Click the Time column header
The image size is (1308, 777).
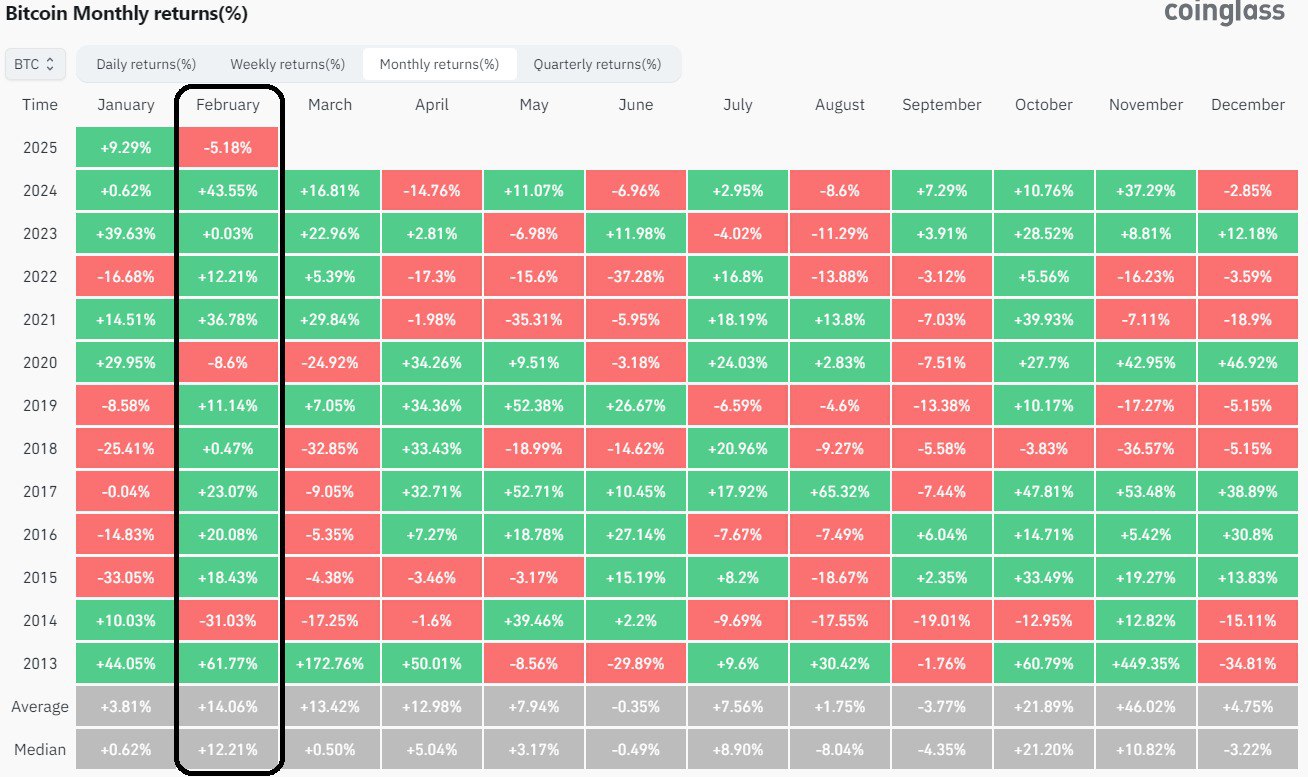[x=40, y=105]
